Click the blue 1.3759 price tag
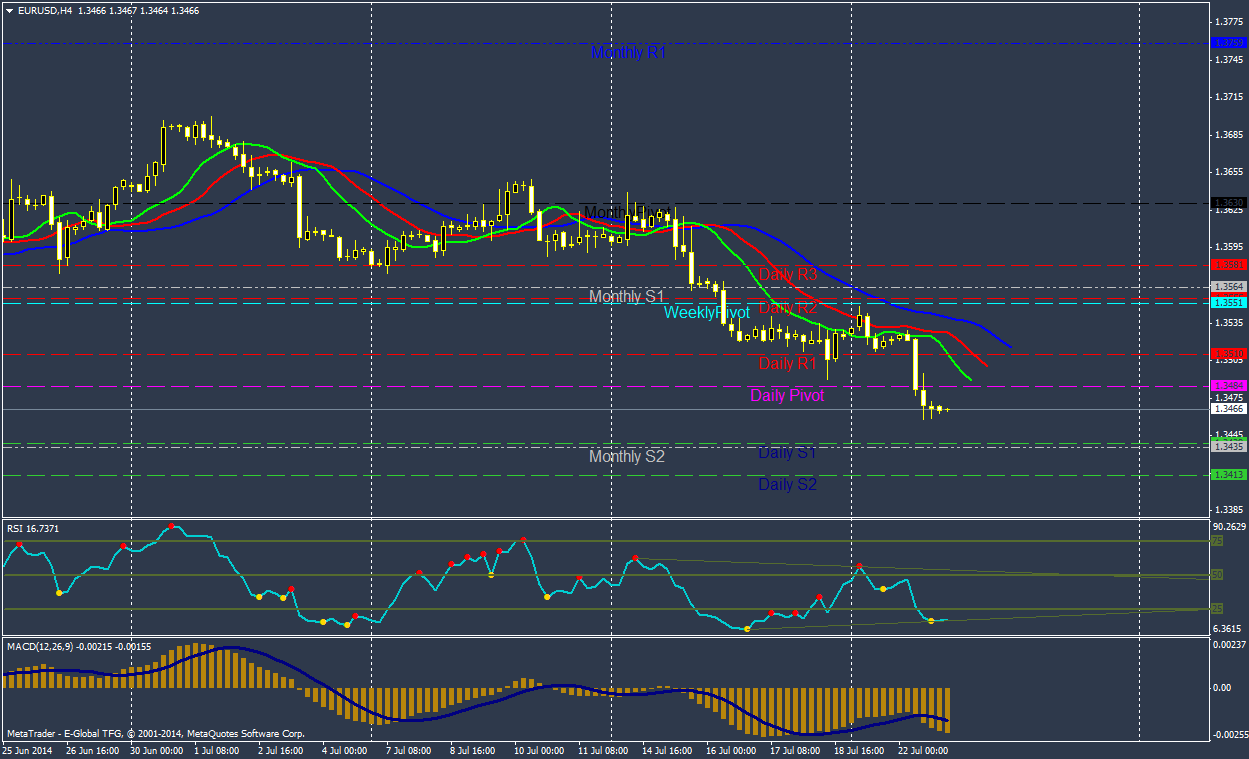Viewport: 1249px width, 759px height. coord(1227,43)
